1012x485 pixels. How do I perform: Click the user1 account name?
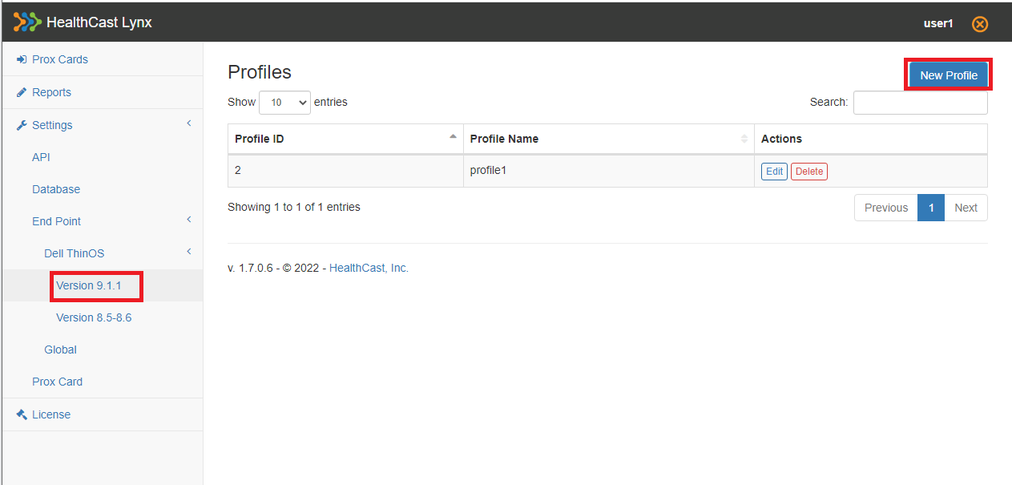point(938,24)
